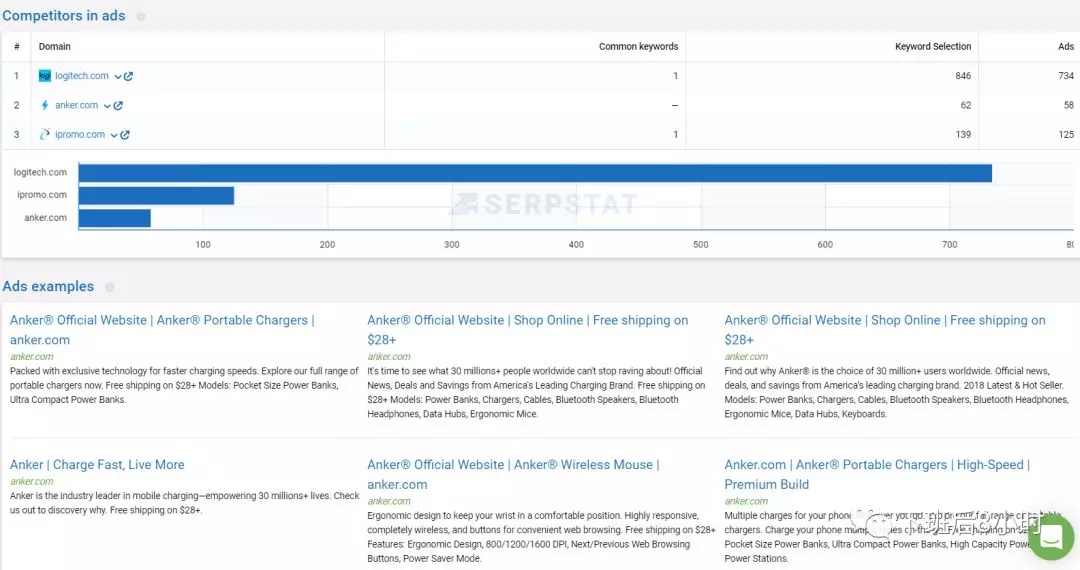This screenshot has width=1080, height=570.
Task: Open the Competitors in ads heading link
Action: pos(64,16)
